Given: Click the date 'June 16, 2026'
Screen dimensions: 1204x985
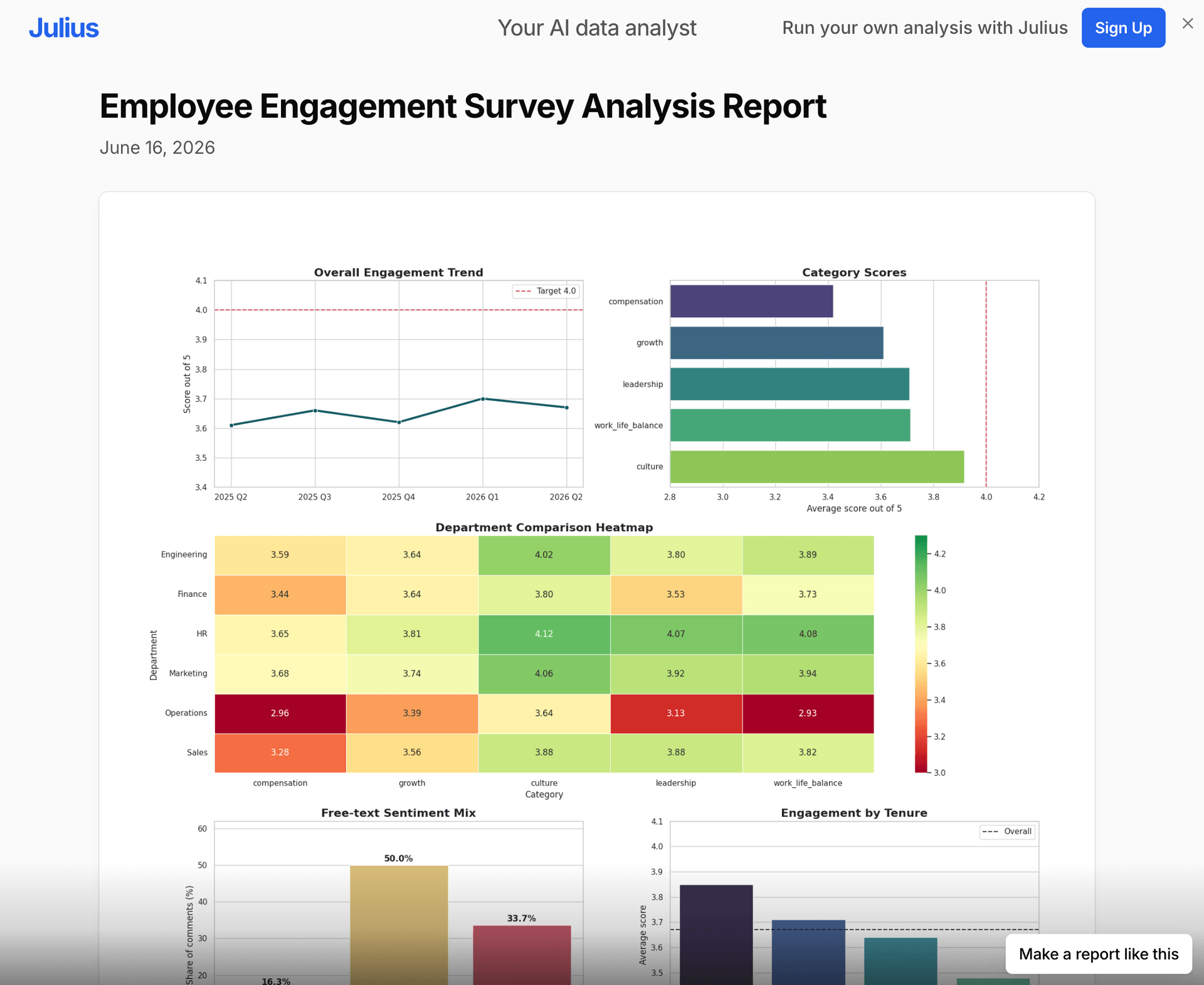Looking at the screenshot, I should pyautogui.click(x=157, y=148).
